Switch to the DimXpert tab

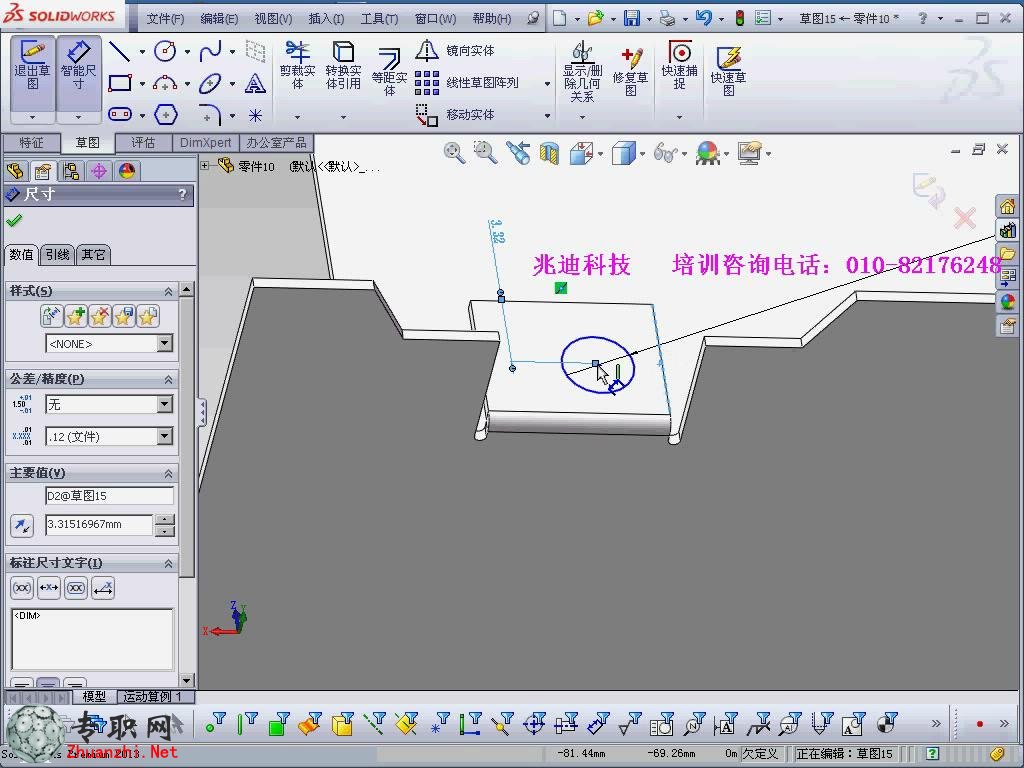(x=206, y=142)
